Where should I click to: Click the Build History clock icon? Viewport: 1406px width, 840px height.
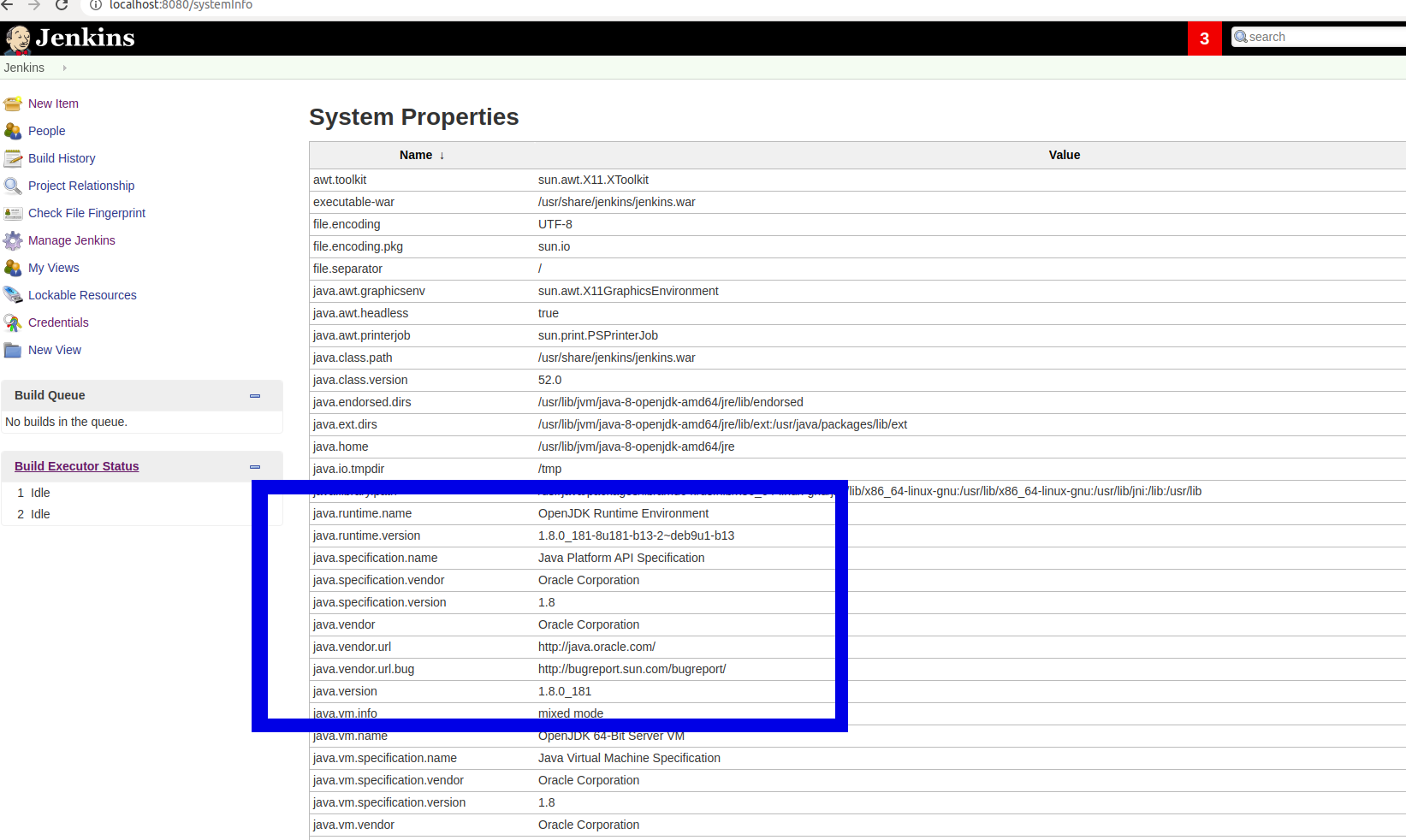point(13,158)
